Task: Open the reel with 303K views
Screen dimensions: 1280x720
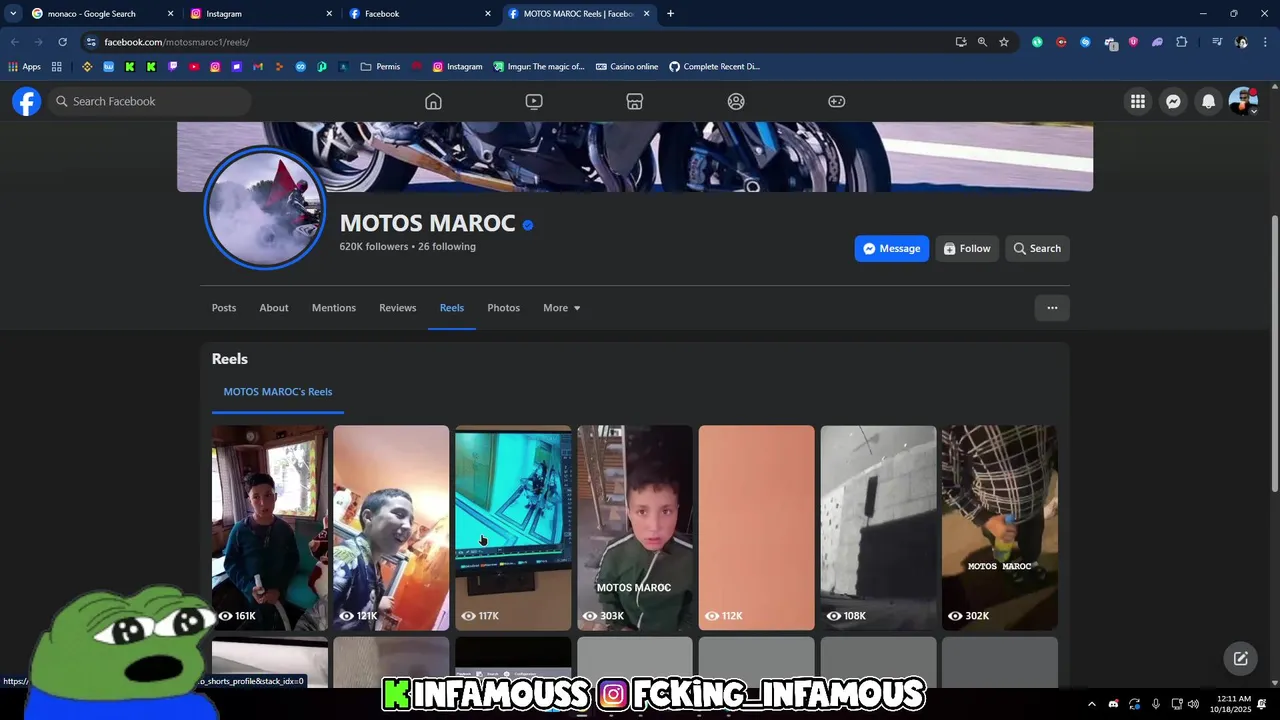Action: (635, 528)
